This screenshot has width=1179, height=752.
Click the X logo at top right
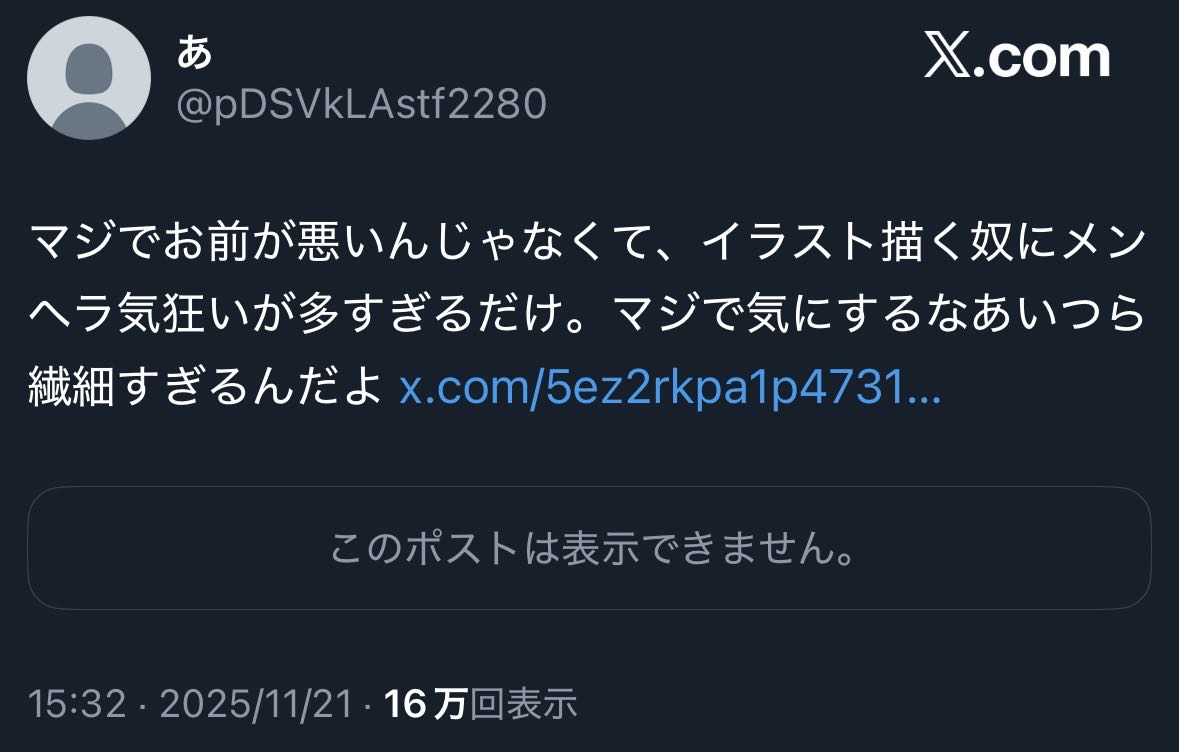pos(947,55)
